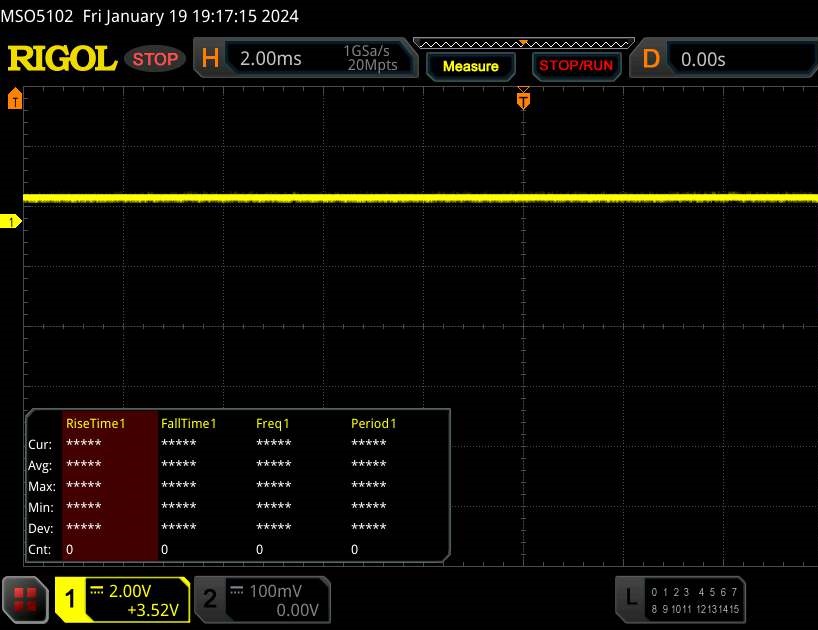Image resolution: width=818 pixels, height=630 pixels.
Task: Select the Freq1 measurement header
Action: (272, 423)
